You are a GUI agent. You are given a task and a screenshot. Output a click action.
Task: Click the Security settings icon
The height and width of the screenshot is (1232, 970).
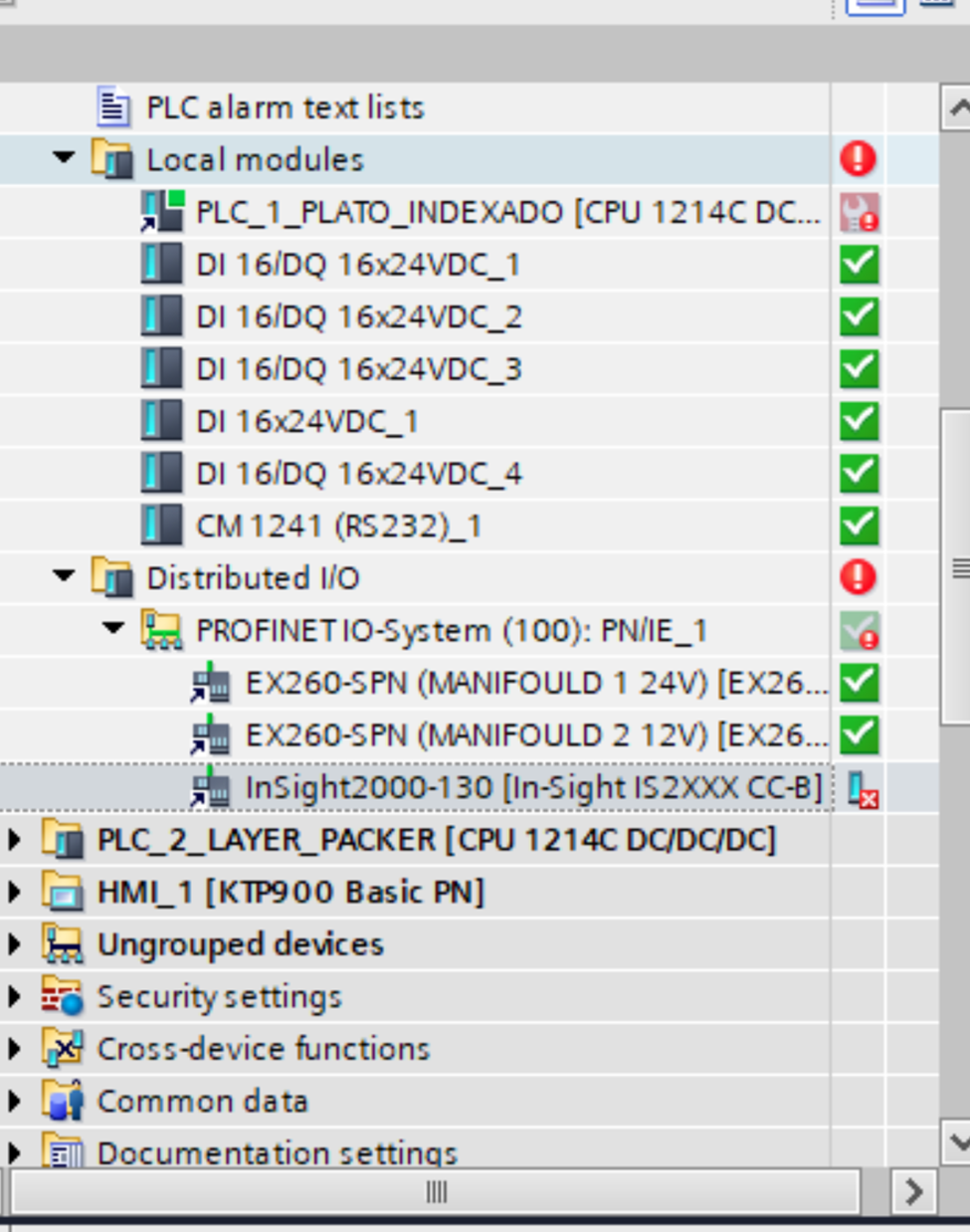[63, 996]
